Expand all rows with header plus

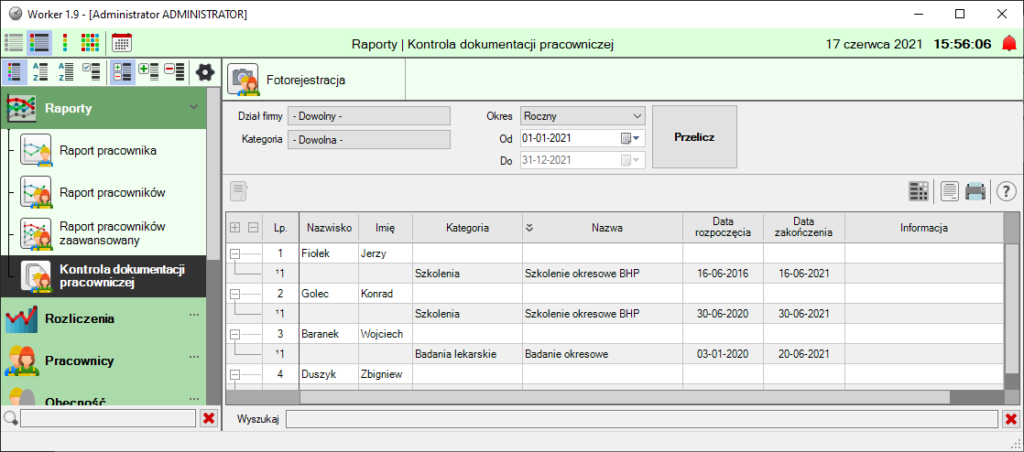tap(236, 228)
